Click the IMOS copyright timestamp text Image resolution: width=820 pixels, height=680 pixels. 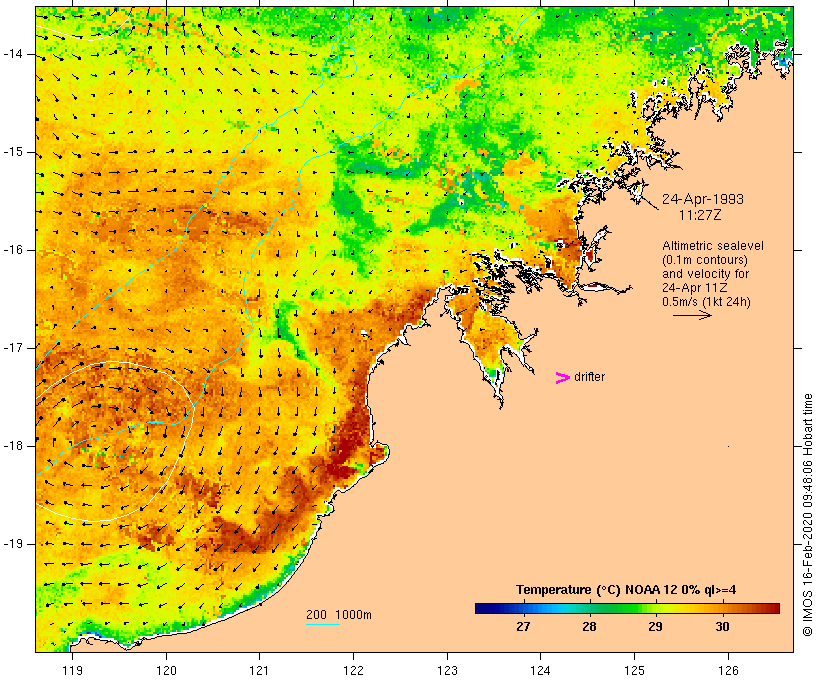coord(807,515)
